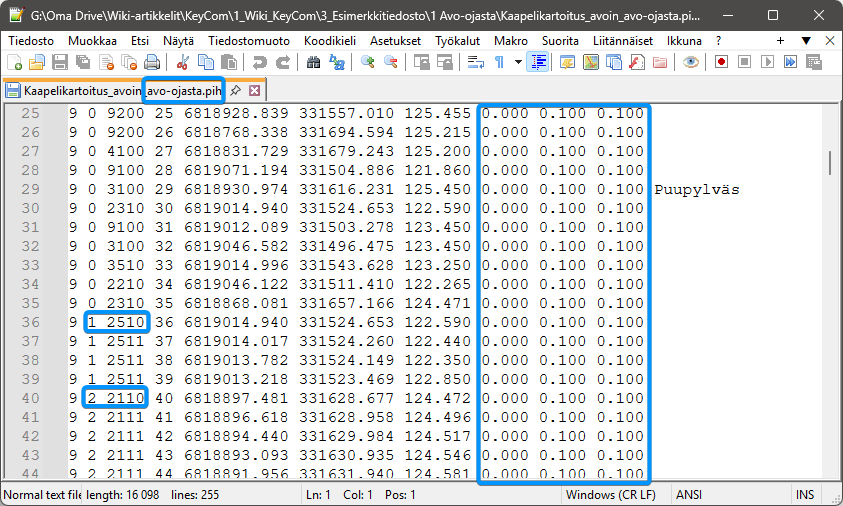Open Find with the binoculars icon
Image resolution: width=843 pixels, height=506 pixels.
pos(313,62)
